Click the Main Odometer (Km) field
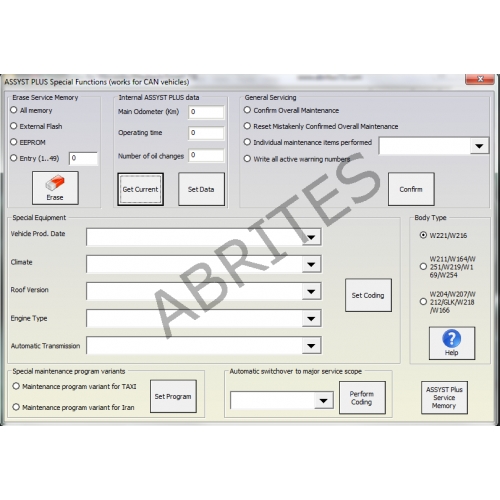Viewport: 500px width, 500px height. (x=206, y=112)
